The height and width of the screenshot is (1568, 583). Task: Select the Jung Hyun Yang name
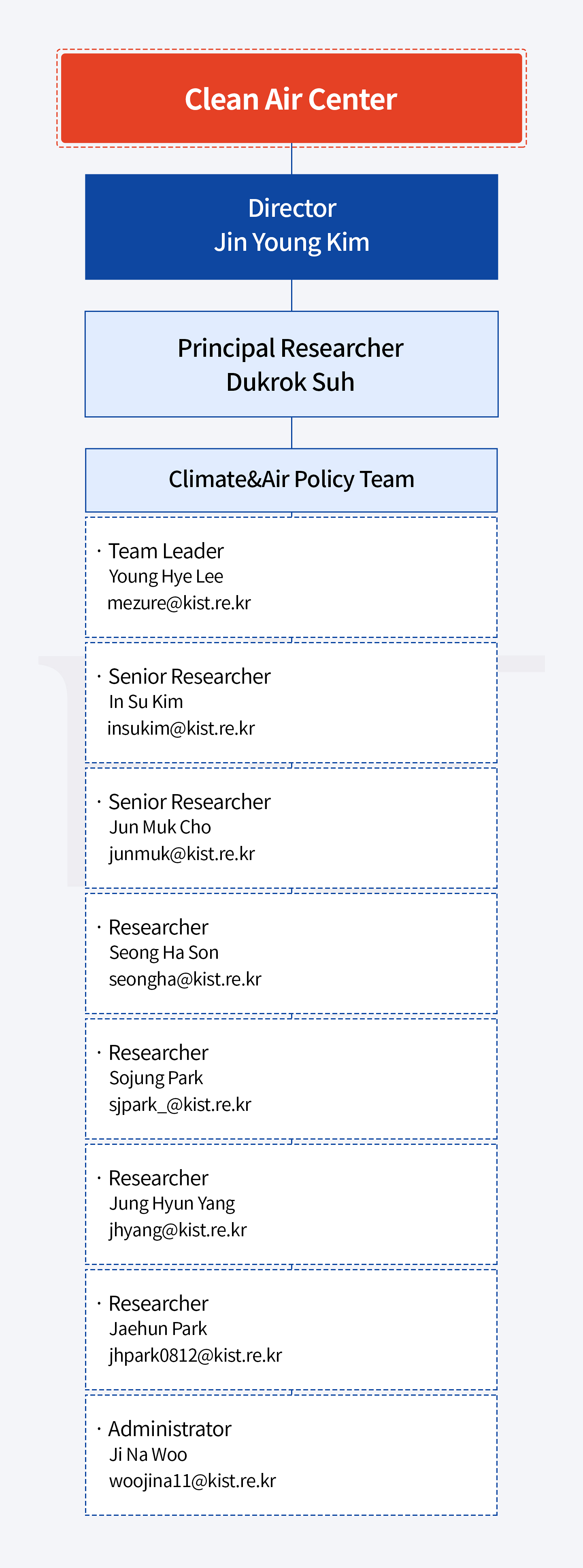point(172,1204)
